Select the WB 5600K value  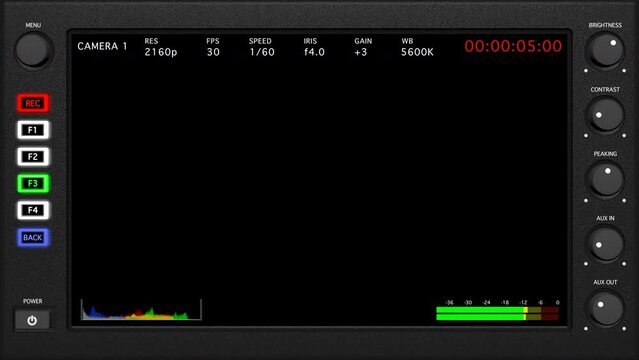[x=417, y=52]
